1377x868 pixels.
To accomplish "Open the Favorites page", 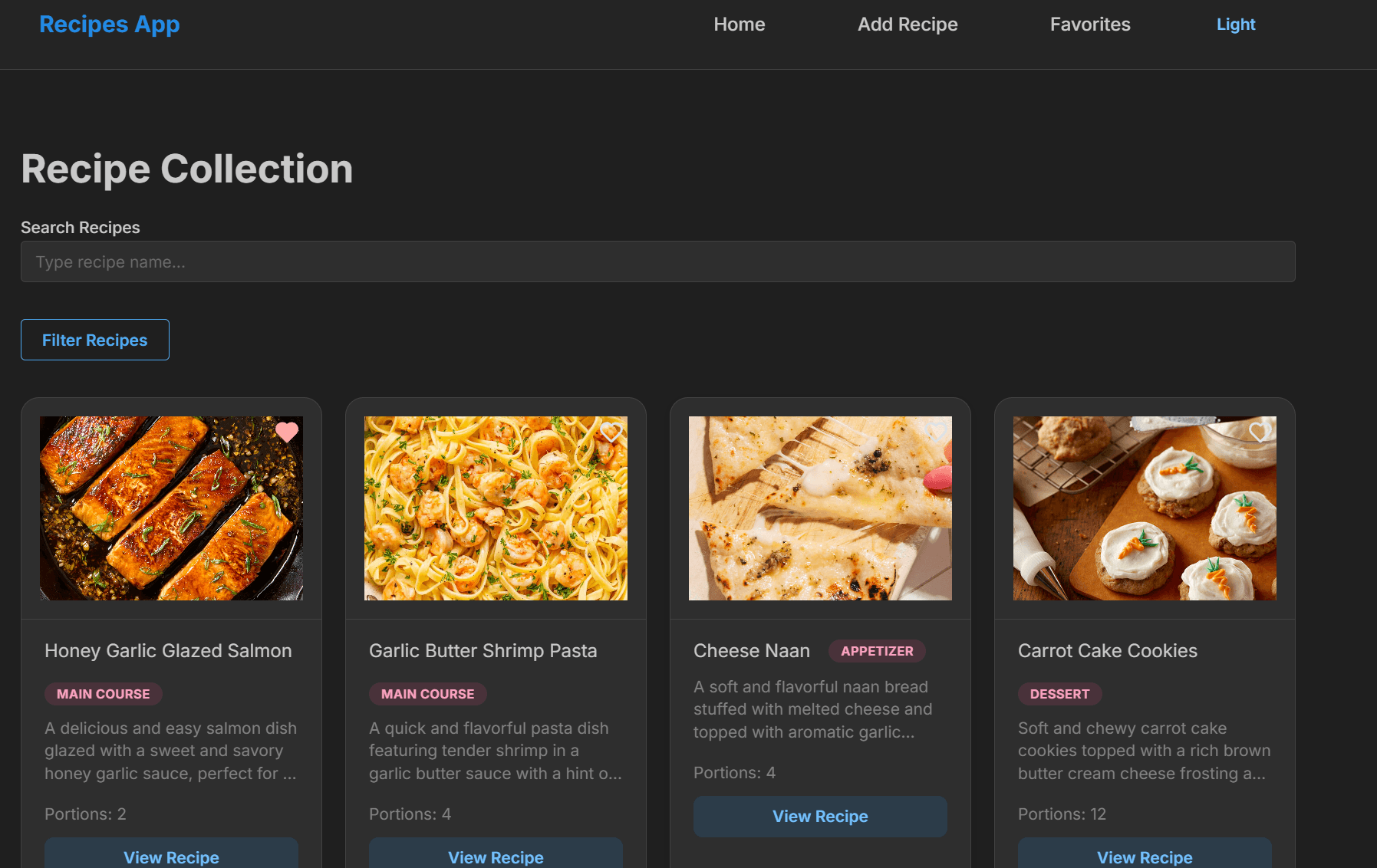I will [x=1089, y=24].
